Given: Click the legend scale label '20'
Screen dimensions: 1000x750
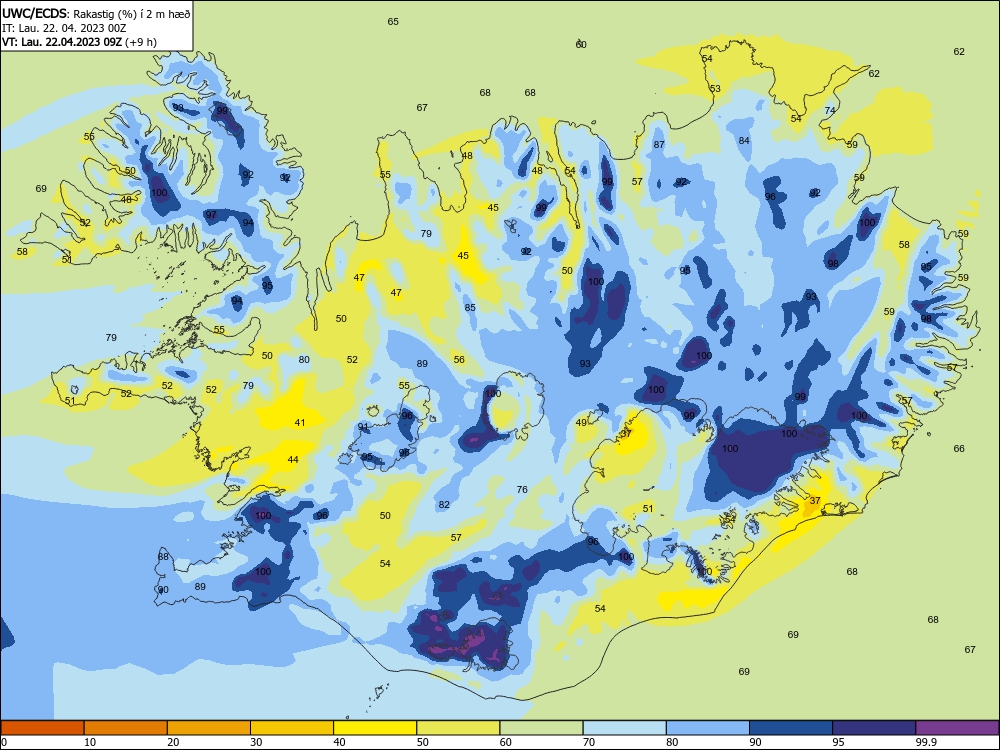Looking at the screenshot, I should coord(173,742).
